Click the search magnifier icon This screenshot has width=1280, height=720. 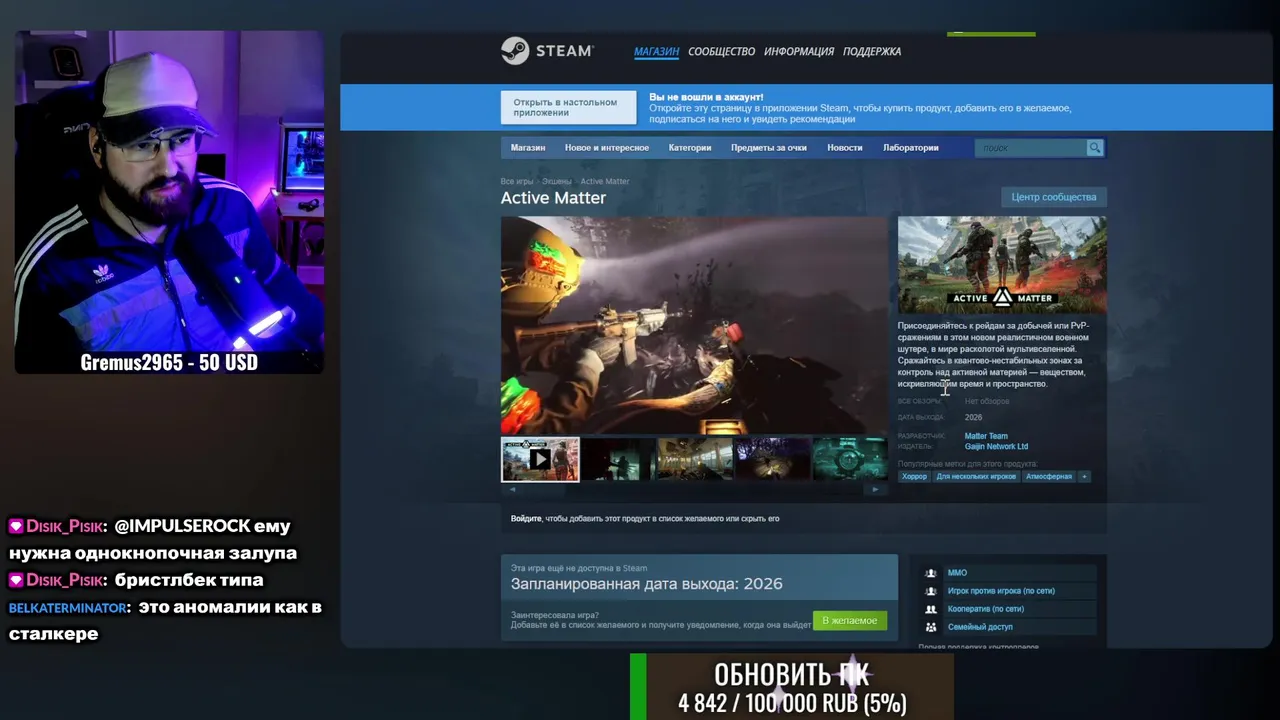(x=1095, y=148)
